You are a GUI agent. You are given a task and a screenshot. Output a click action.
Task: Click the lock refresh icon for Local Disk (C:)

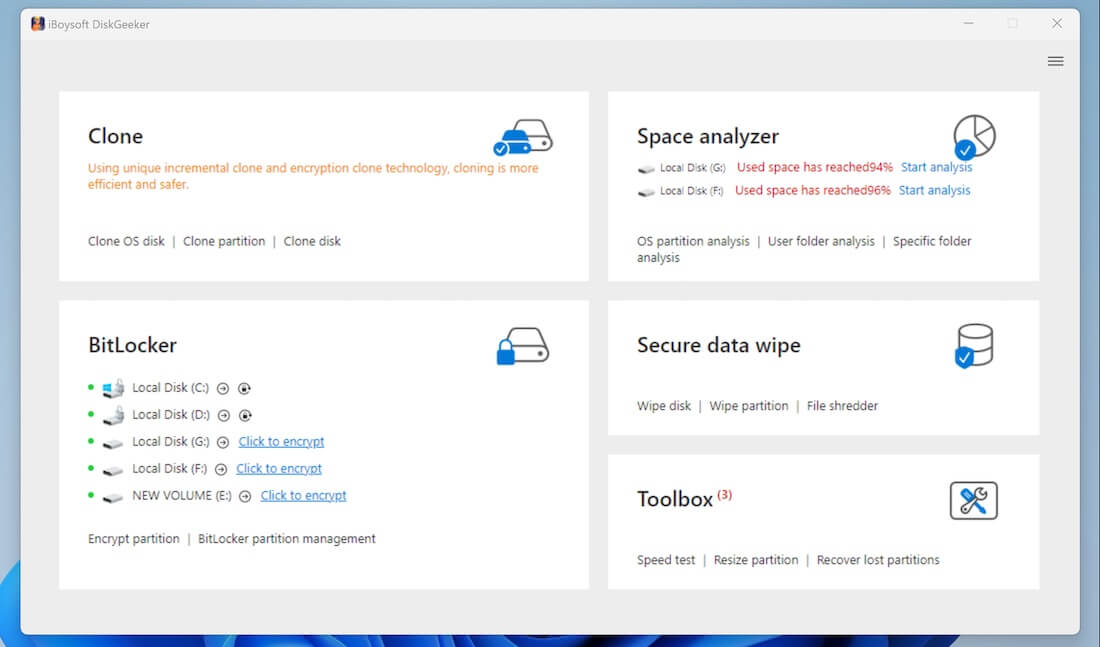[245, 388]
